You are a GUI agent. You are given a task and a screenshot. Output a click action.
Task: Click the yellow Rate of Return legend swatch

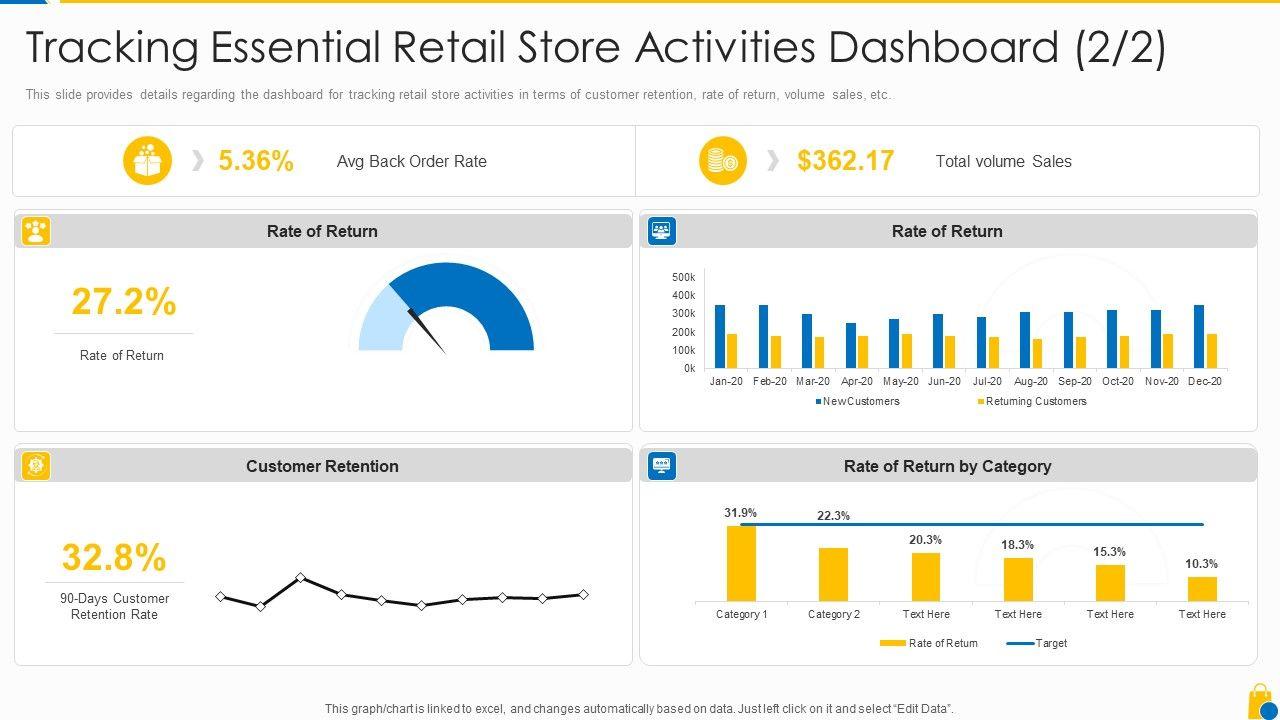click(892, 643)
